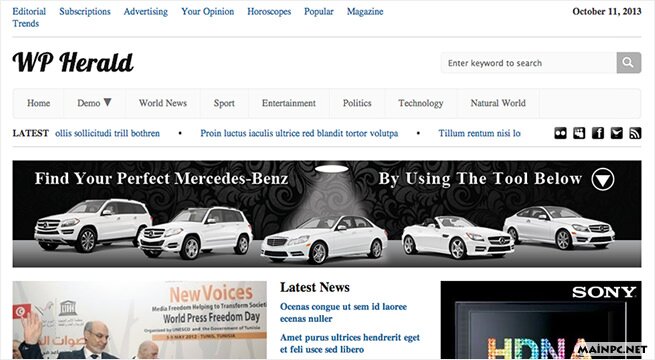Select the Technology menu item
The height and width of the screenshot is (360, 655).
click(x=421, y=103)
